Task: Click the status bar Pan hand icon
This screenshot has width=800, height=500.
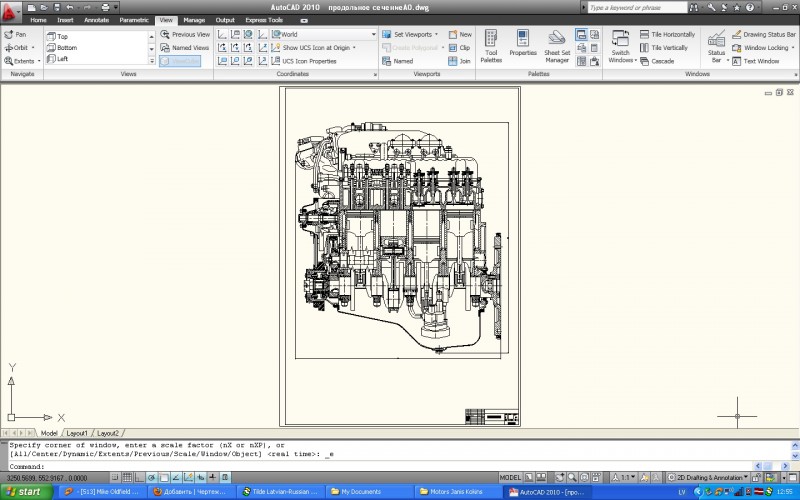Action: point(560,478)
